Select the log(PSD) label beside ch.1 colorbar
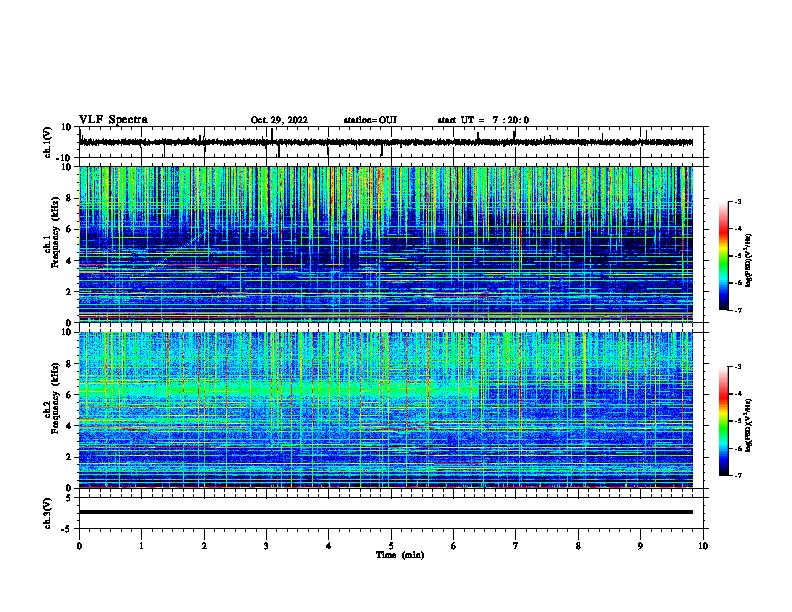Viewport: 792px width, 612px height. tap(749, 261)
